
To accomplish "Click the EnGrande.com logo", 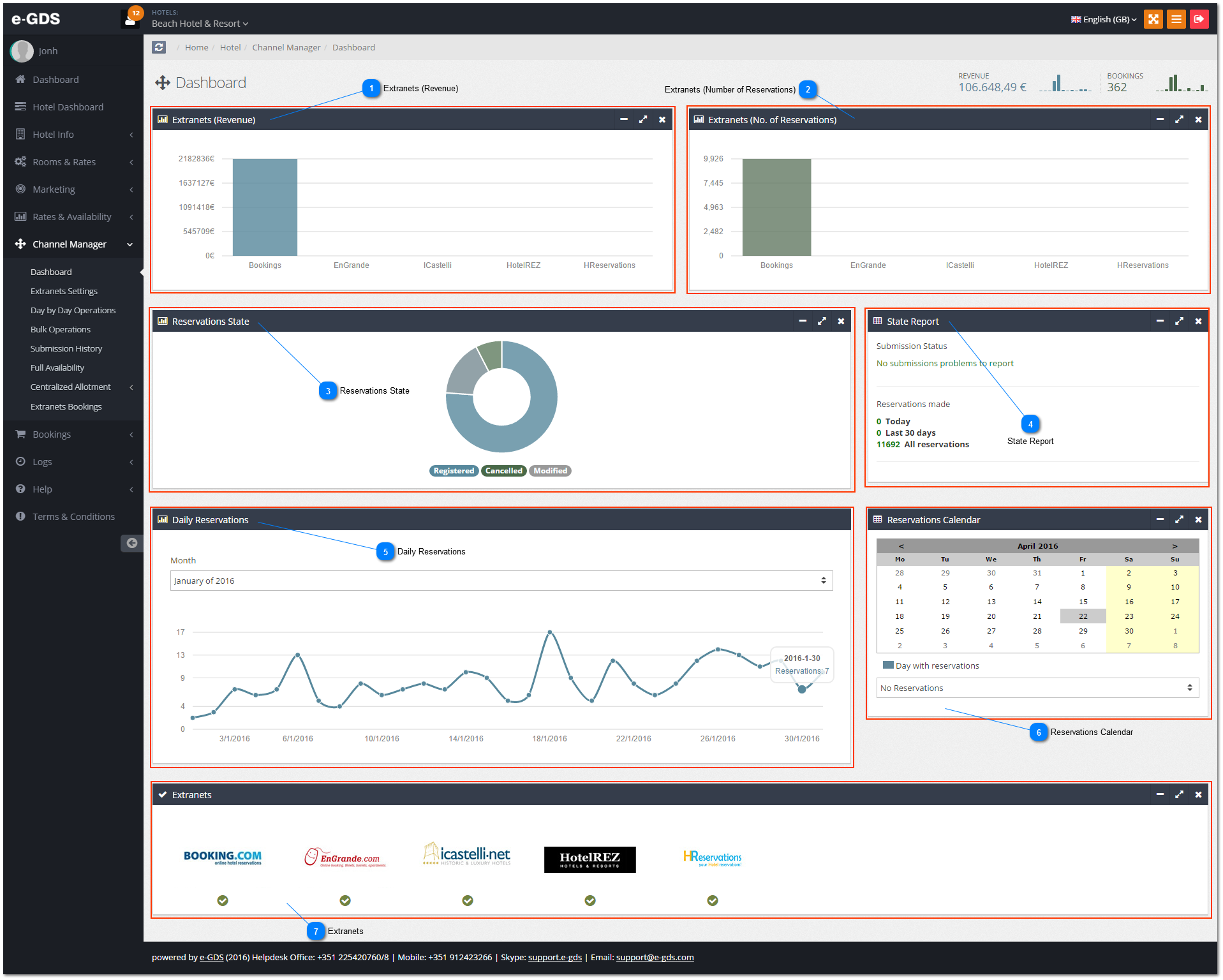I will tap(345, 857).
